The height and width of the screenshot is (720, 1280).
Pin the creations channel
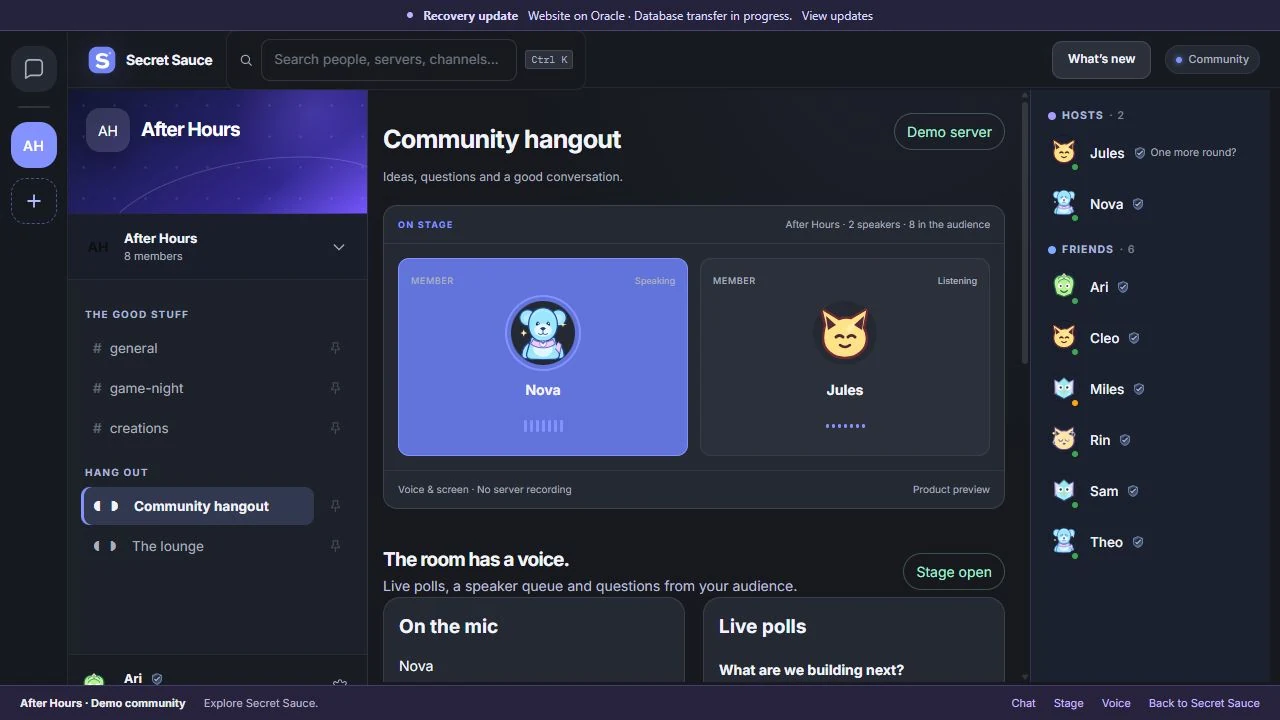335,428
